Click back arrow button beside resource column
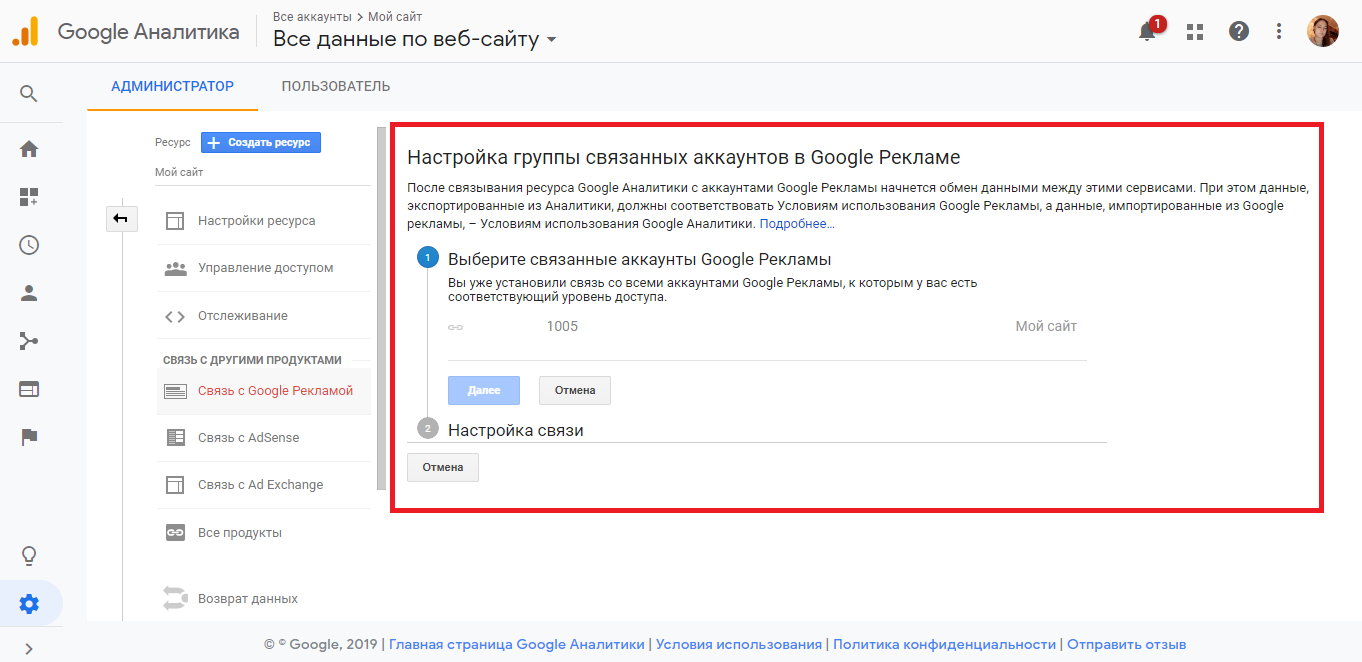 [121, 218]
